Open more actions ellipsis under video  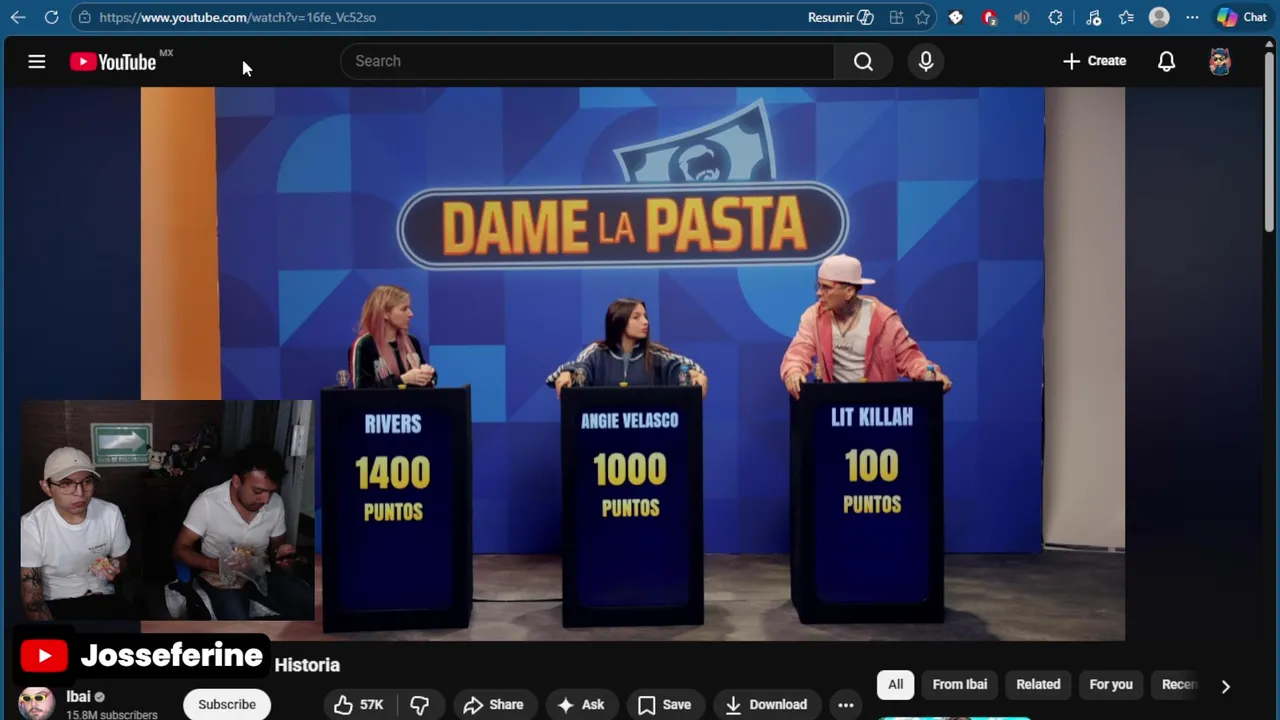click(x=846, y=705)
